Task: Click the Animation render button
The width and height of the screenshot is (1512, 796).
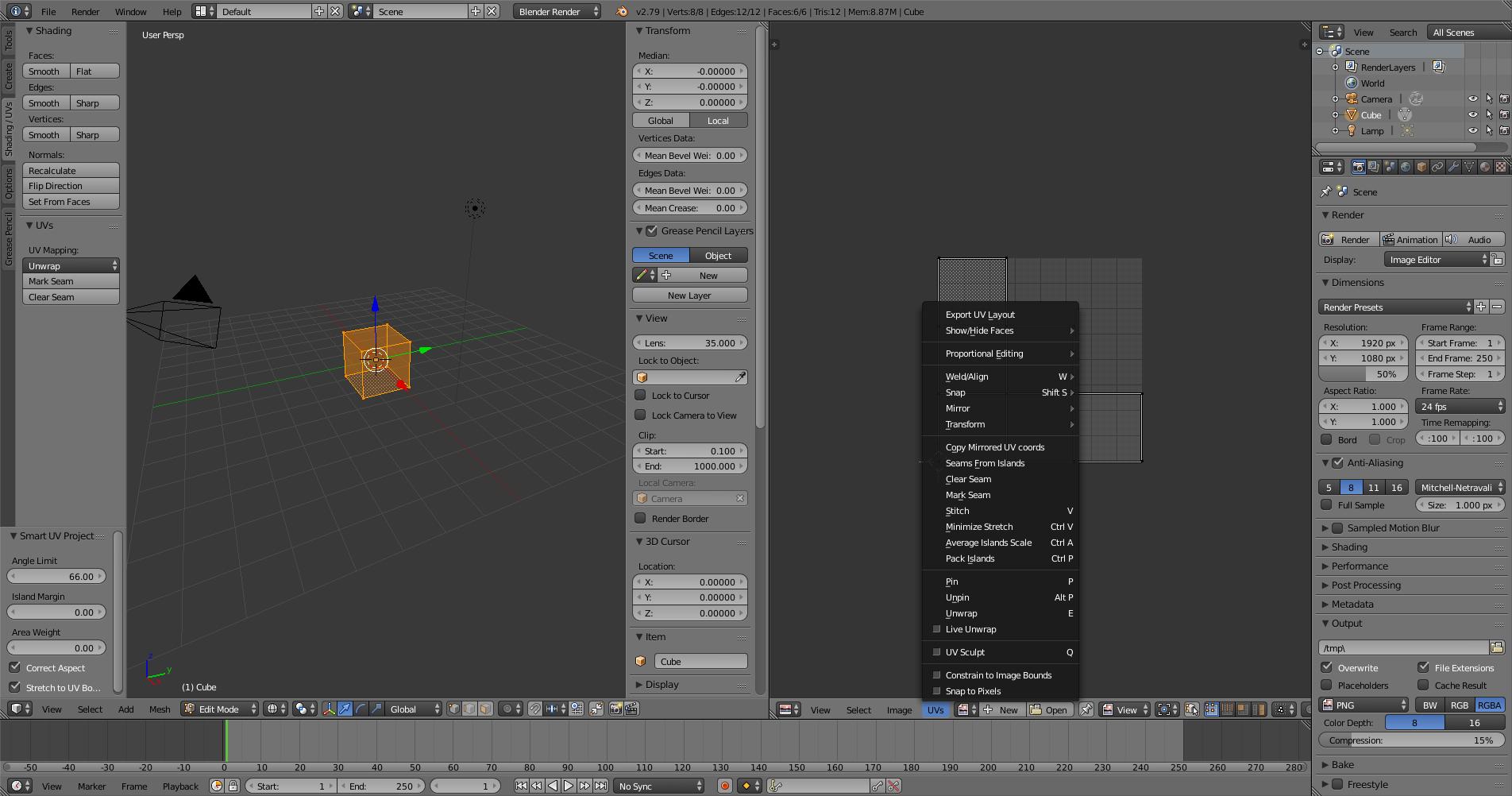Action: [1410, 239]
